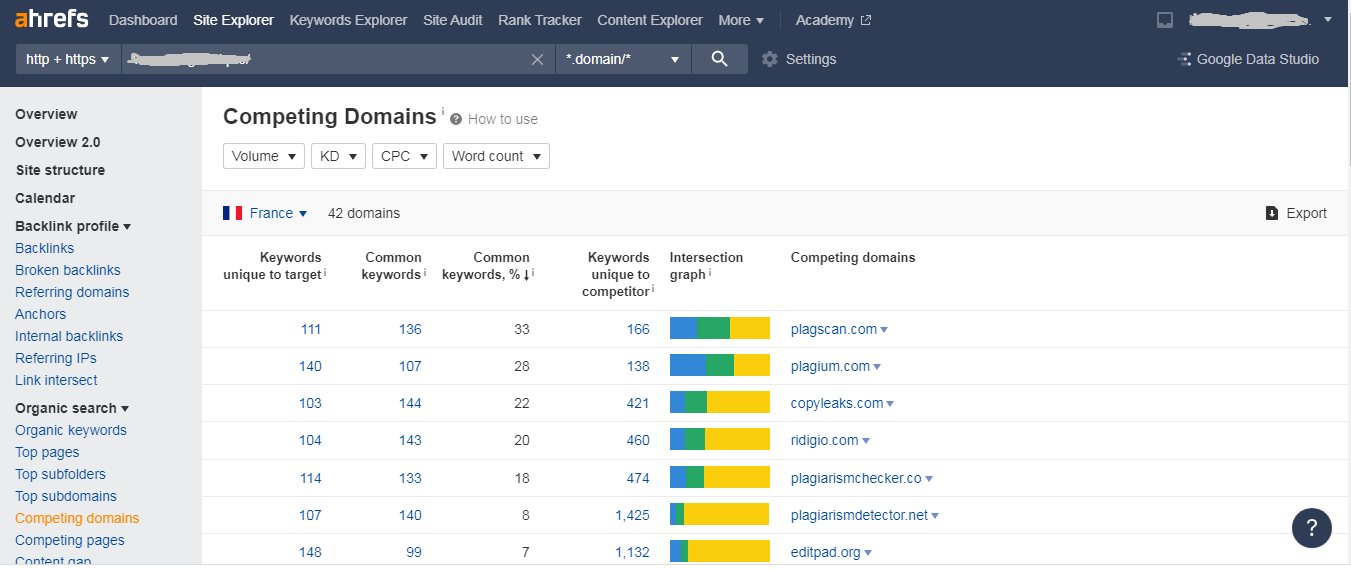Open Rank Tracker tab
Image resolution: width=1351 pixels, height=569 pixels.
[540, 20]
